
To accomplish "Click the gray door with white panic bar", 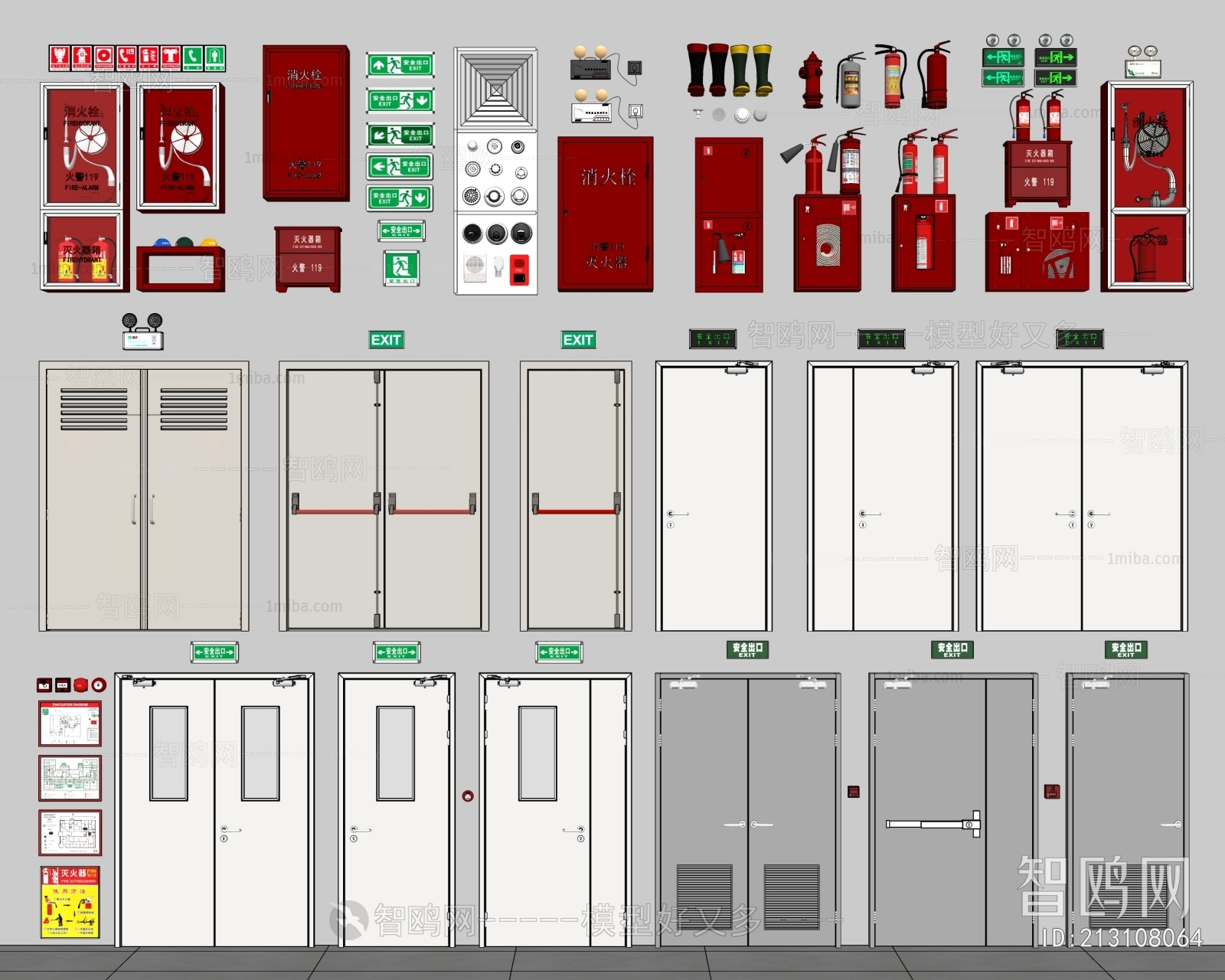I will pyautogui.click(x=952, y=810).
